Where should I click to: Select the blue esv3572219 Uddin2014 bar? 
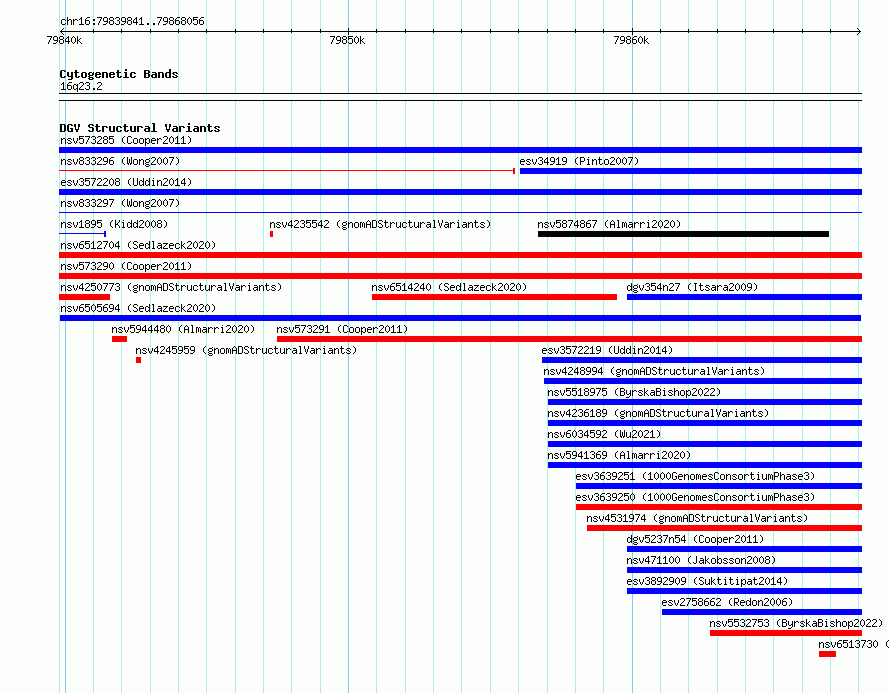(702, 360)
